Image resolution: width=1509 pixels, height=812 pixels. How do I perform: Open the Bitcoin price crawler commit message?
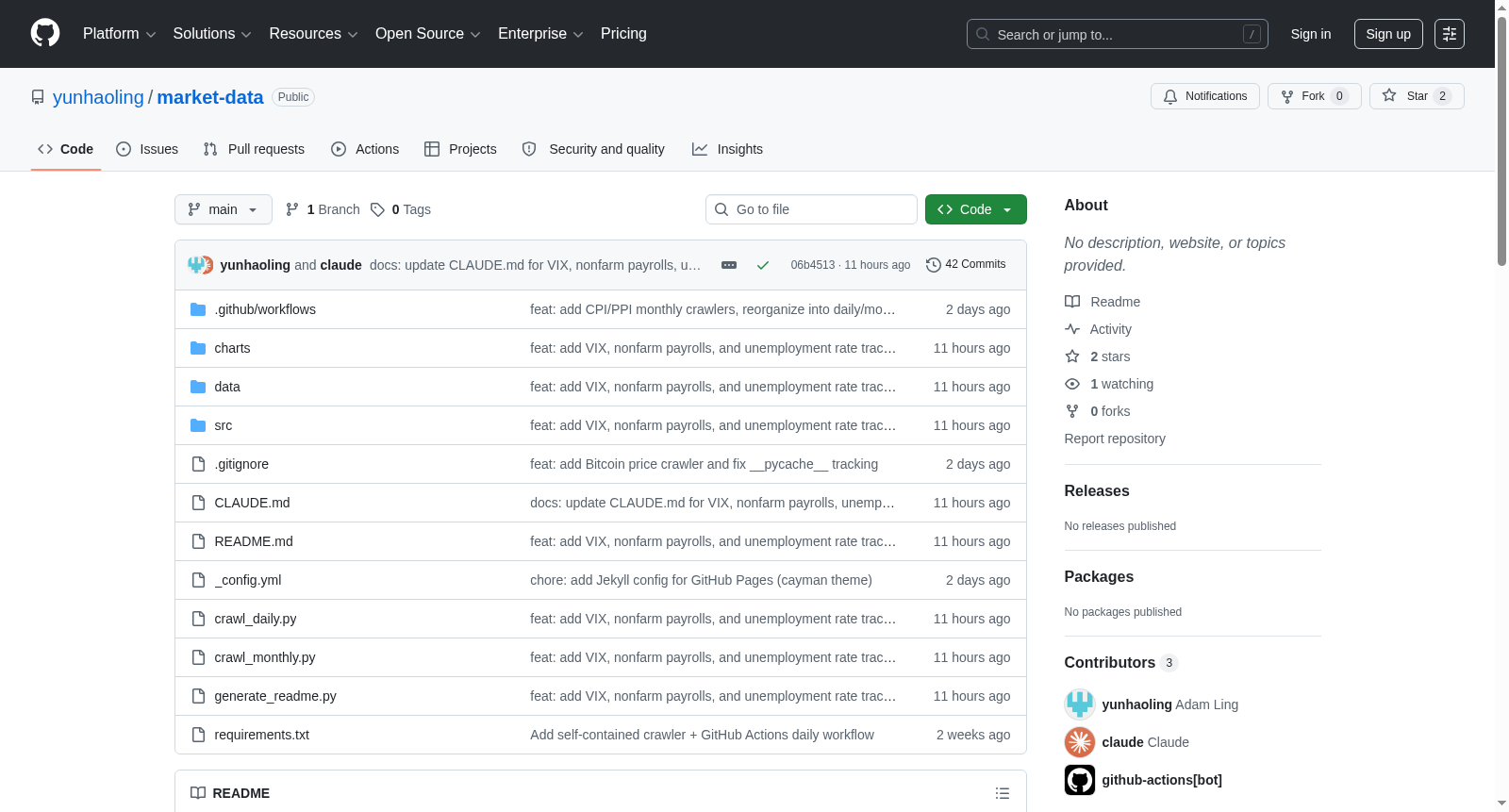coord(704,464)
